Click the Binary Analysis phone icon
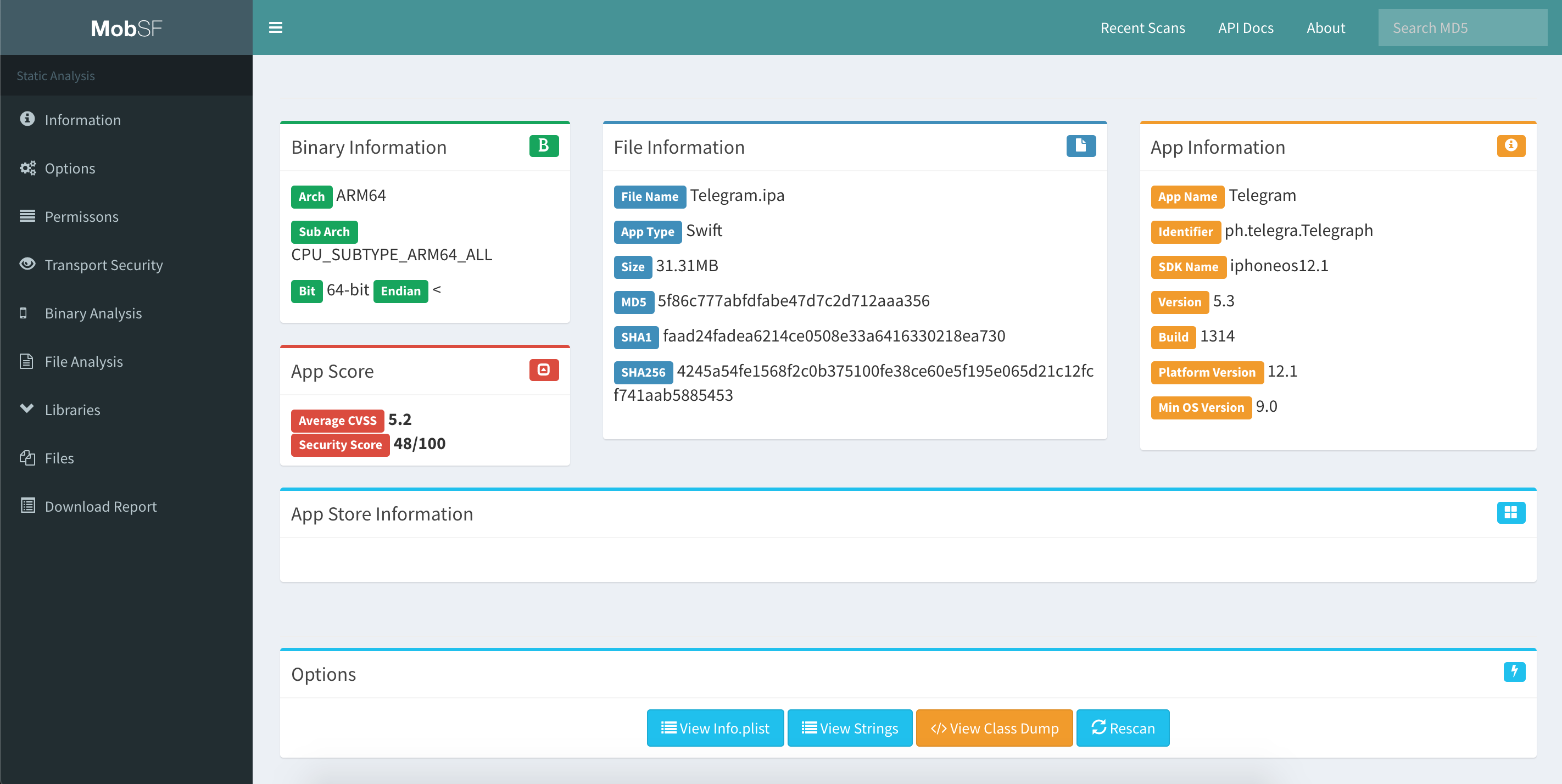The image size is (1562, 784). 24,313
